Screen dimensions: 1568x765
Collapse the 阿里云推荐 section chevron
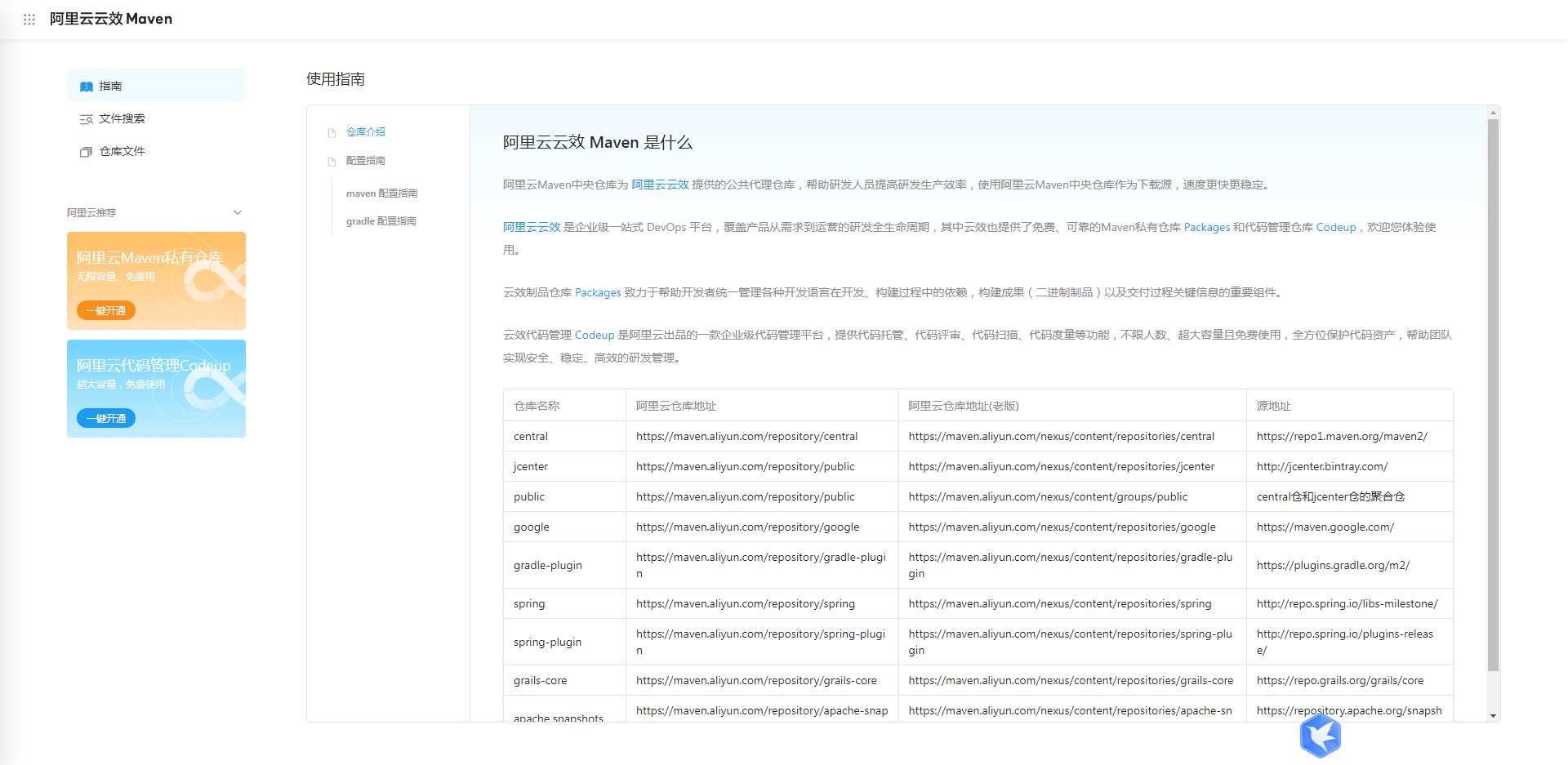238,212
